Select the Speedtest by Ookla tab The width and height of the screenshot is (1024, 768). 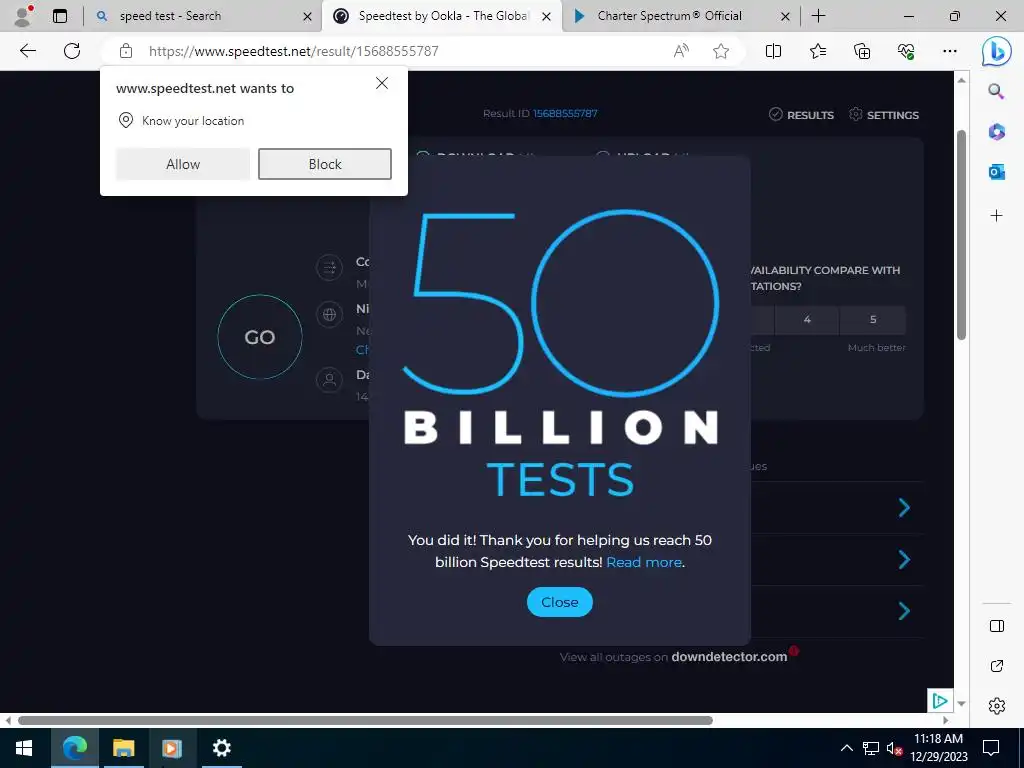444,16
